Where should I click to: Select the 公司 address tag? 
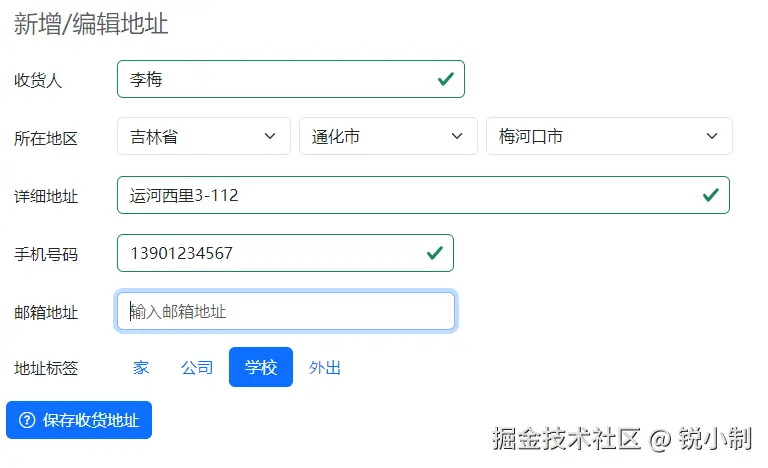click(197, 367)
